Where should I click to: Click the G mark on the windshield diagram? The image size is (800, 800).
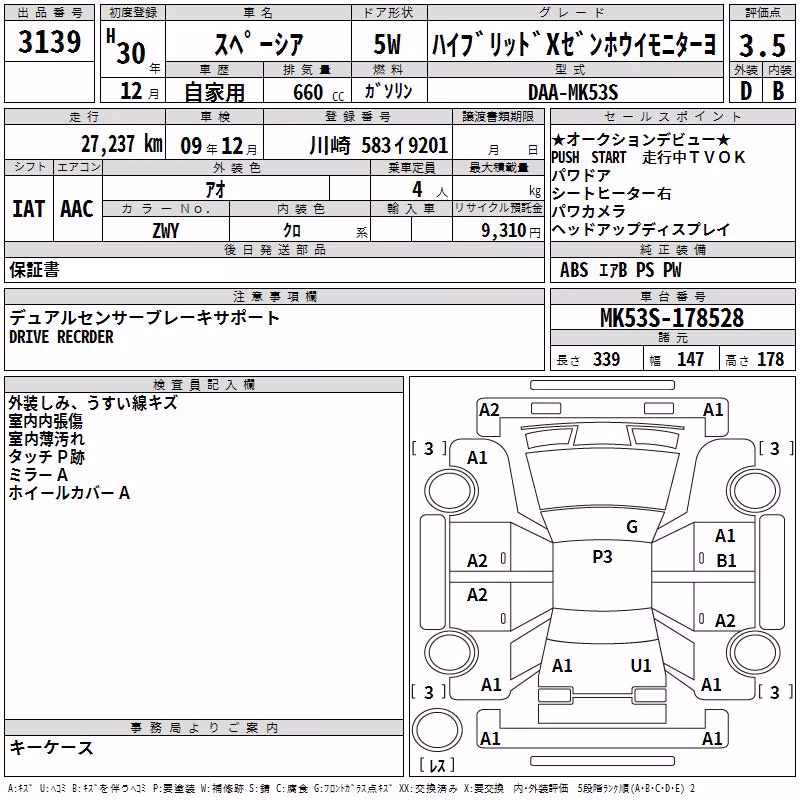[632, 527]
